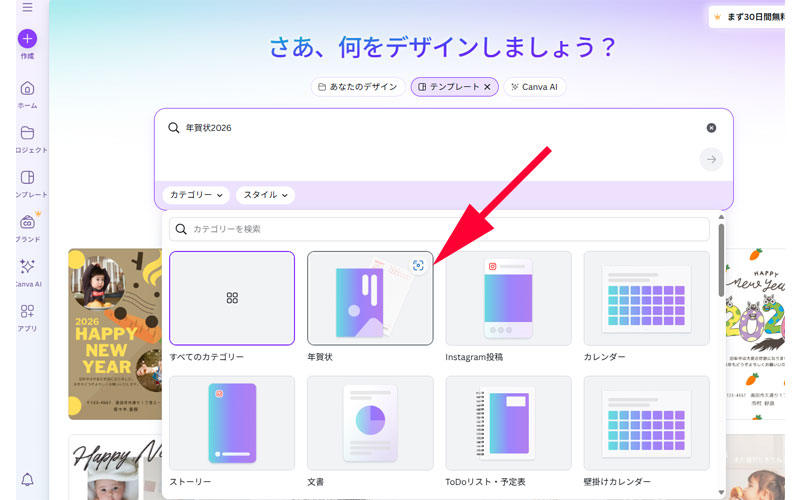Select the あなたのデザイン tab

[358, 87]
